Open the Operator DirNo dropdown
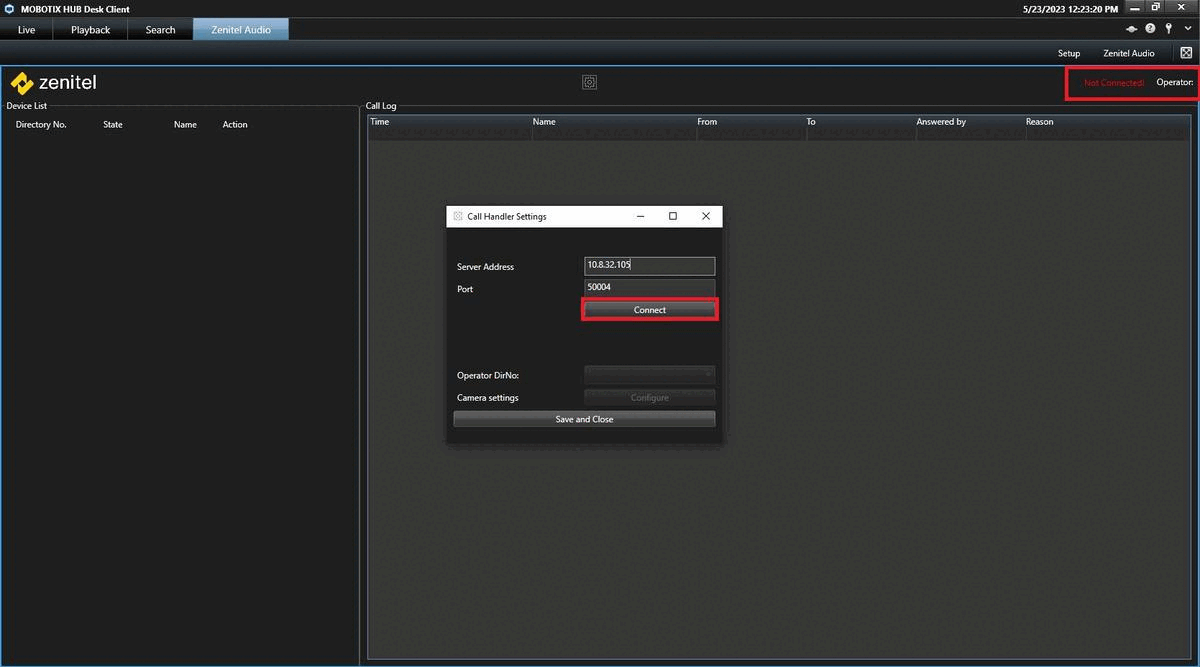This screenshot has height=667, width=1200. 649,375
